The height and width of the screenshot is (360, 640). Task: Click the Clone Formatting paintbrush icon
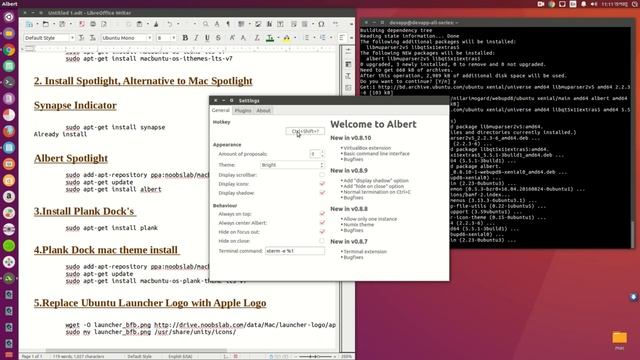point(156,24)
